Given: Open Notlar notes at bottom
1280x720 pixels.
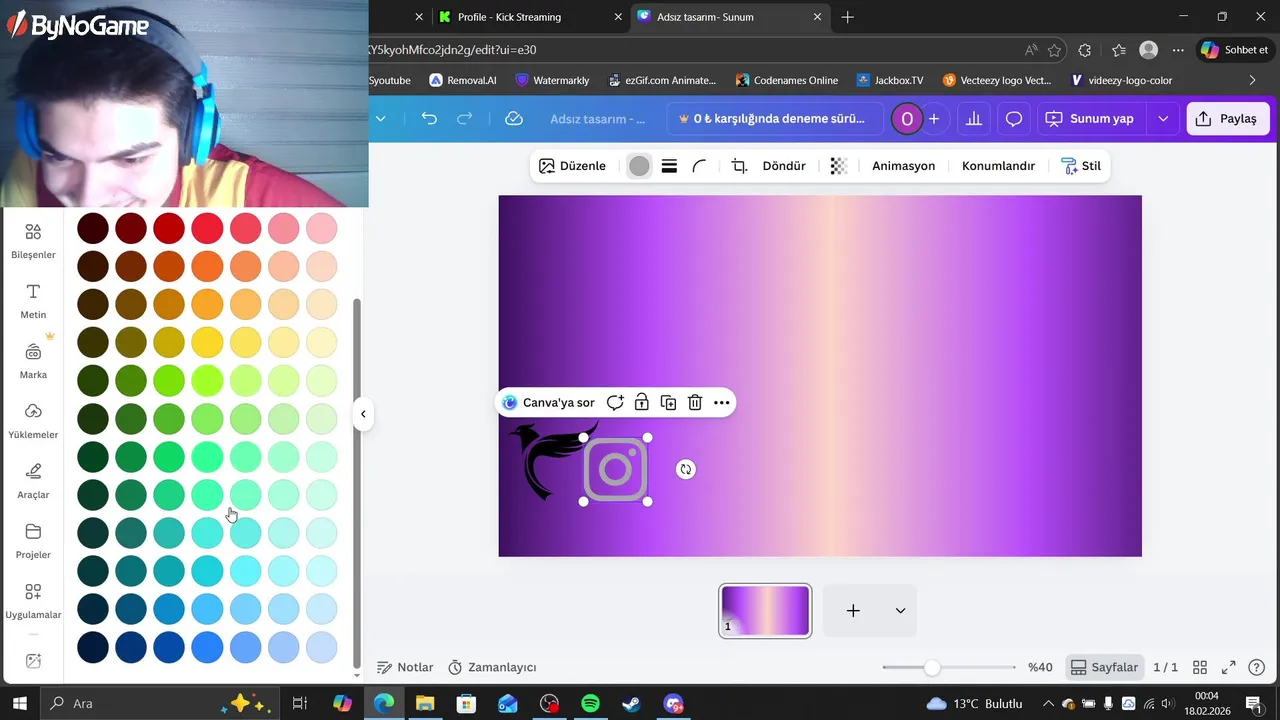Looking at the screenshot, I should (x=405, y=667).
